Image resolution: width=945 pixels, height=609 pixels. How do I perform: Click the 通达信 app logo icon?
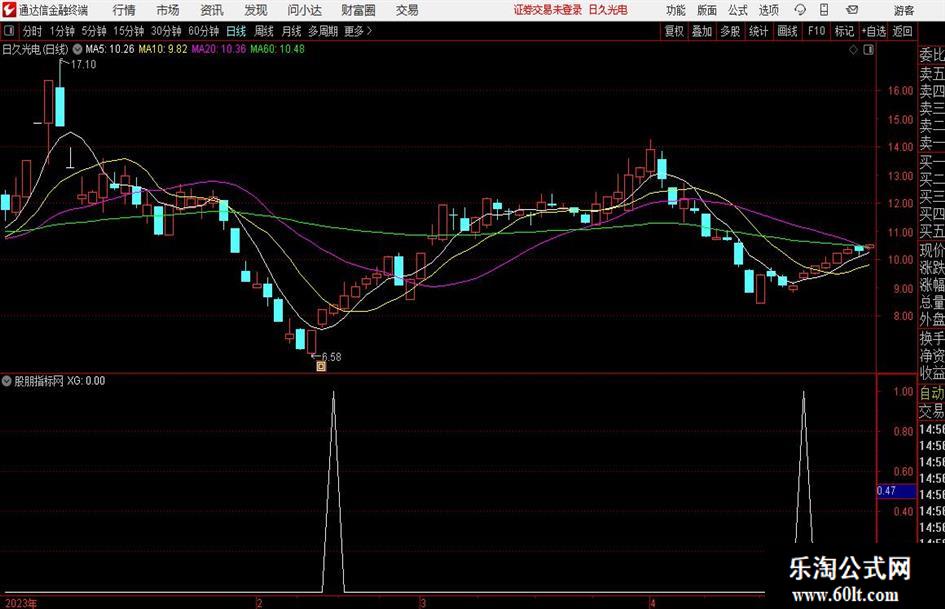[x=8, y=10]
